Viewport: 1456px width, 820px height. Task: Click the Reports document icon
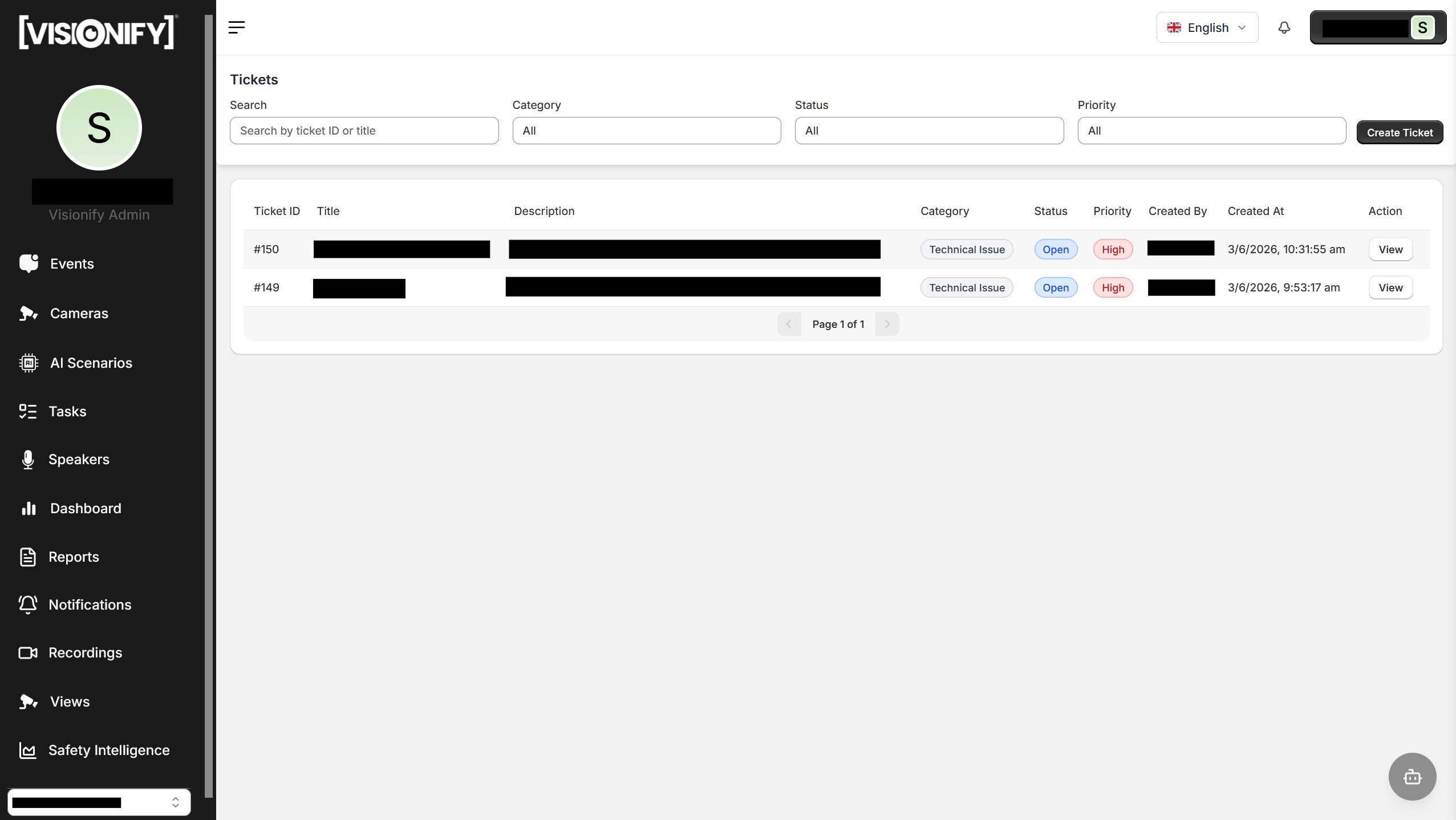[27, 557]
